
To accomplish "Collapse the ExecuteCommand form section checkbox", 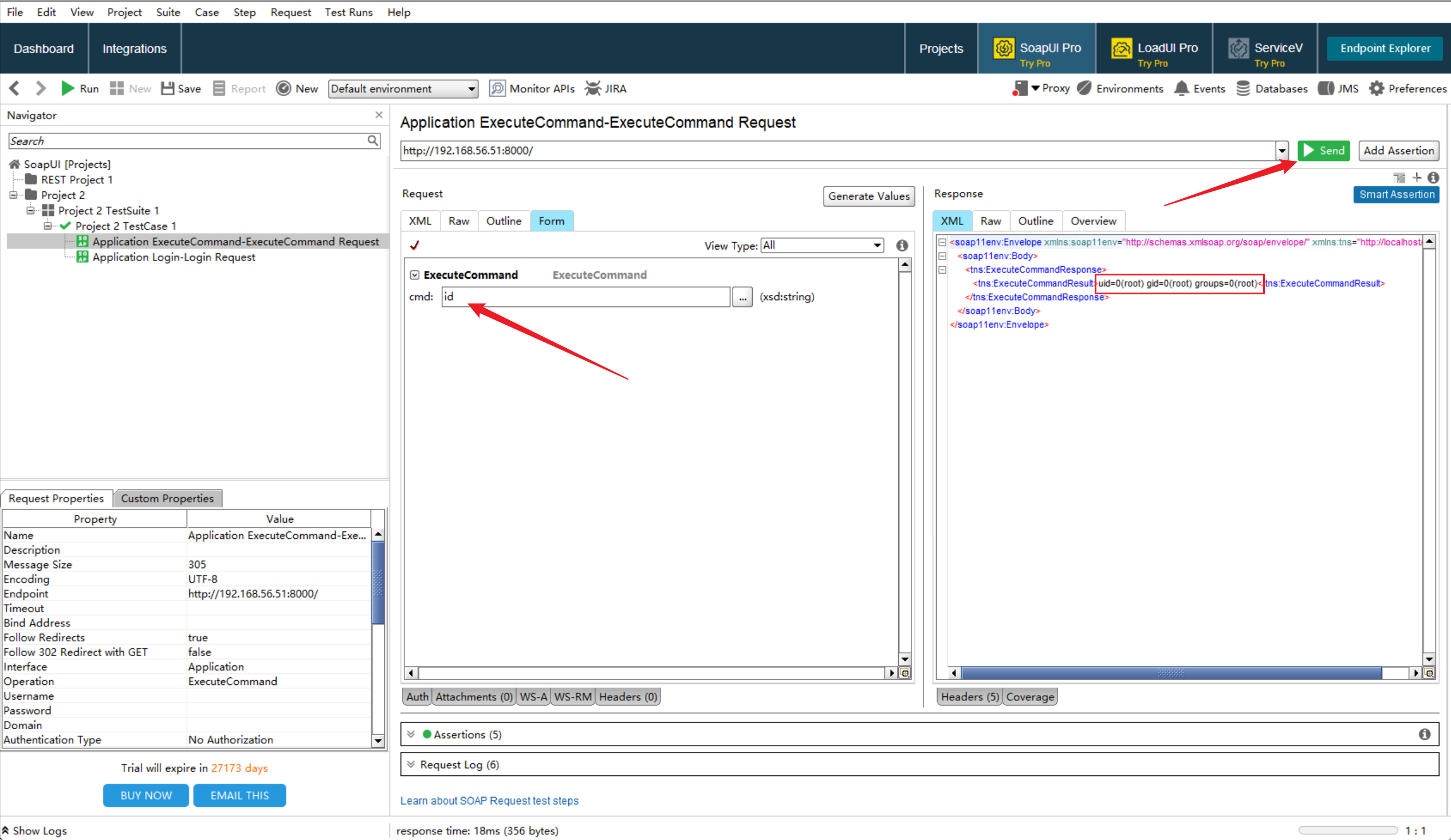I will click(415, 275).
